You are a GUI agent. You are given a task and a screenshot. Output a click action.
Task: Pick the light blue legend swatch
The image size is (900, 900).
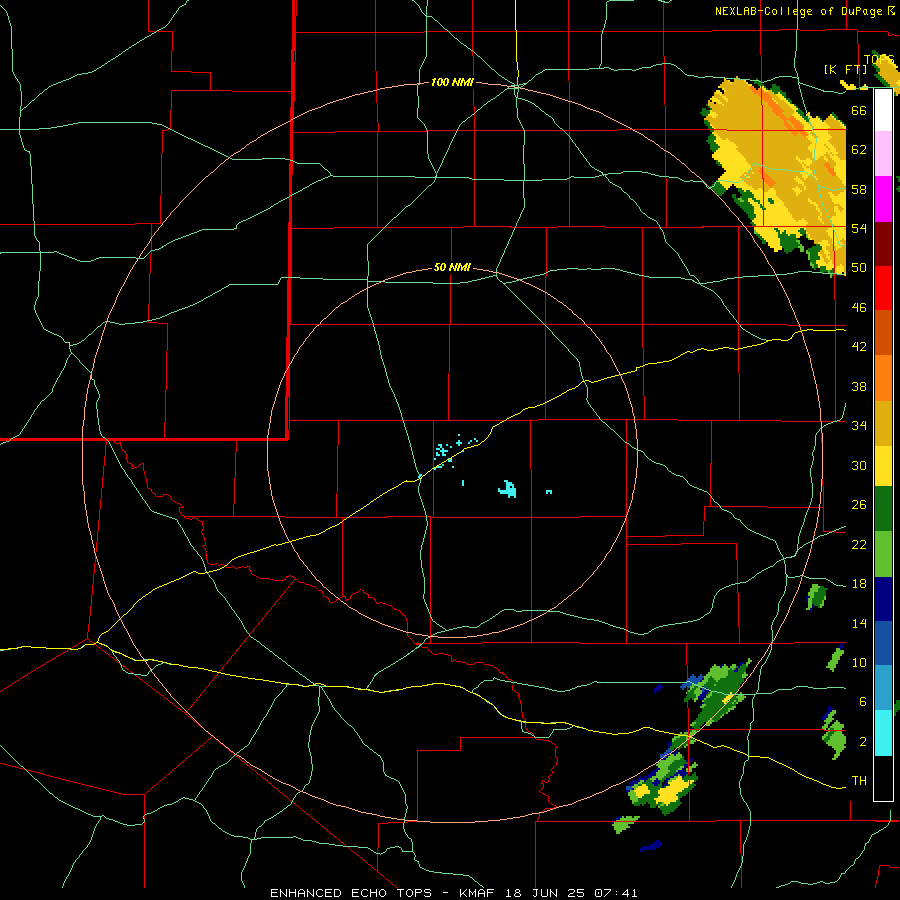[883, 688]
